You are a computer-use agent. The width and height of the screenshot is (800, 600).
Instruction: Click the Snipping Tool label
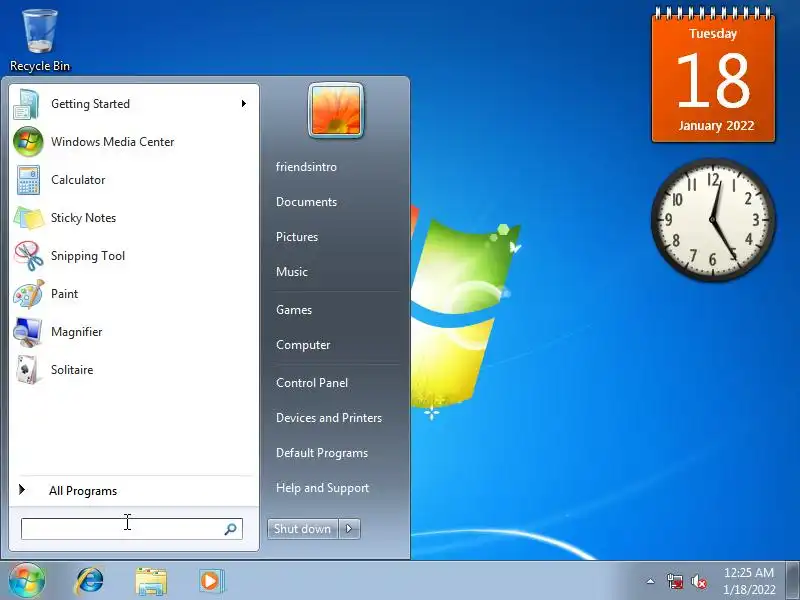click(88, 256)
